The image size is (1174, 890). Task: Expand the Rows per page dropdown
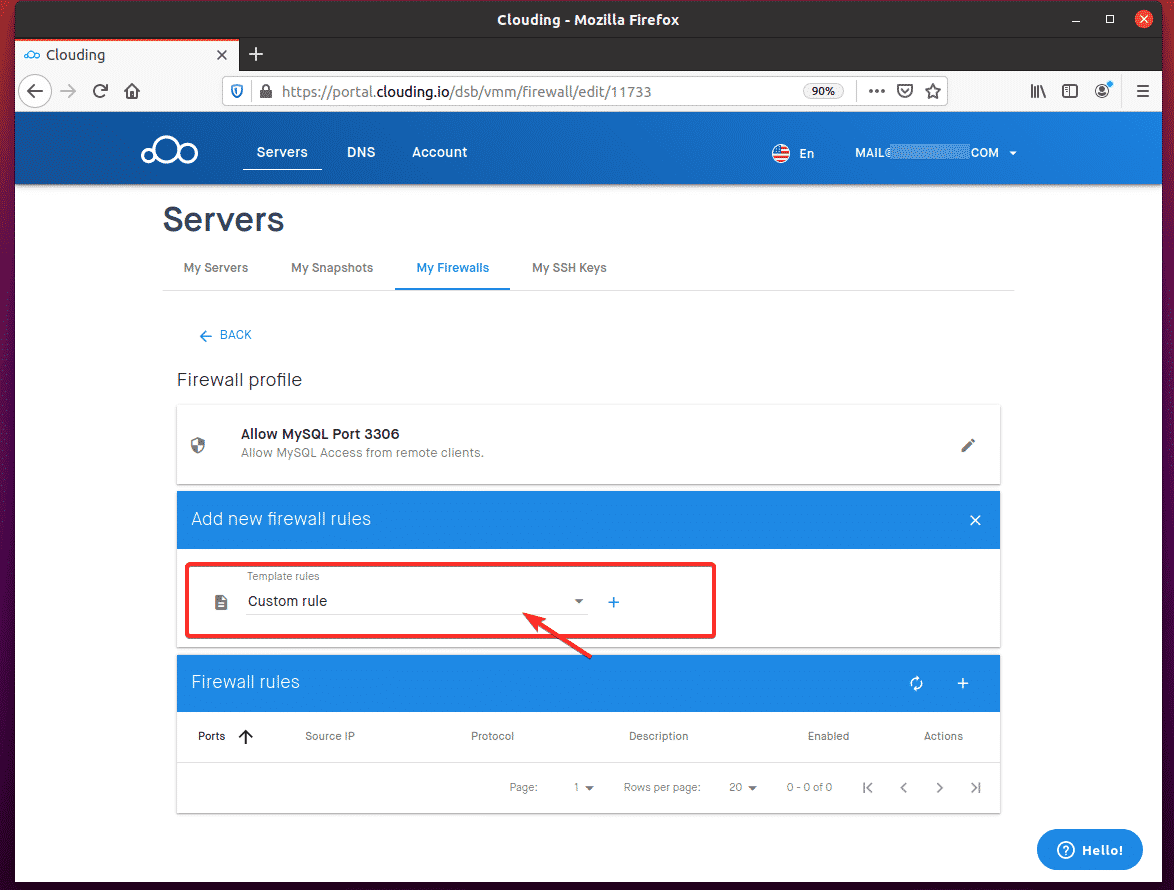742,788
